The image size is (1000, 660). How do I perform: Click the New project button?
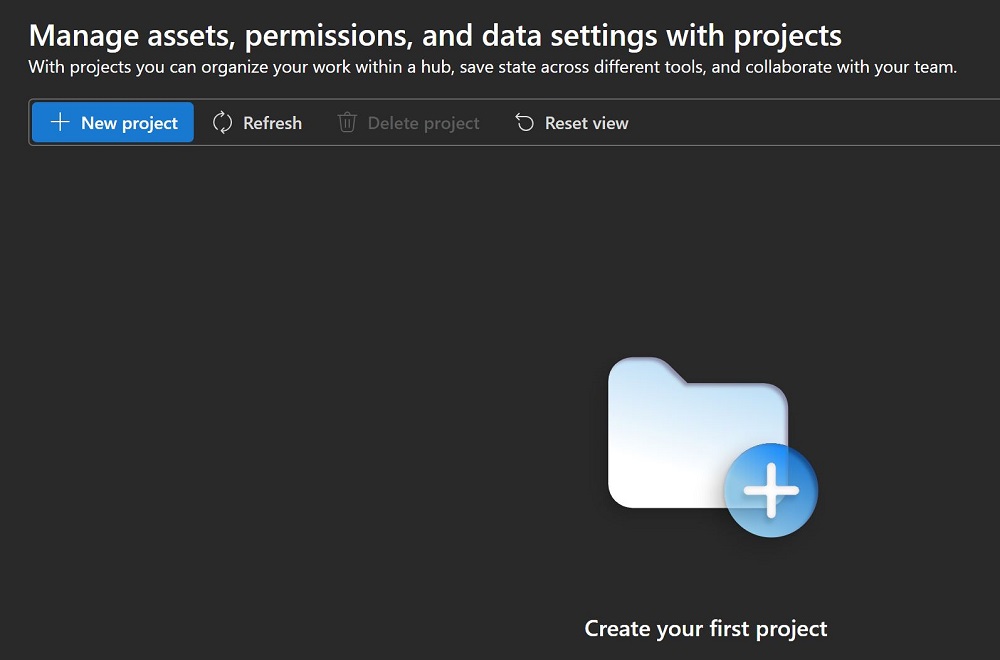(113, 122)
